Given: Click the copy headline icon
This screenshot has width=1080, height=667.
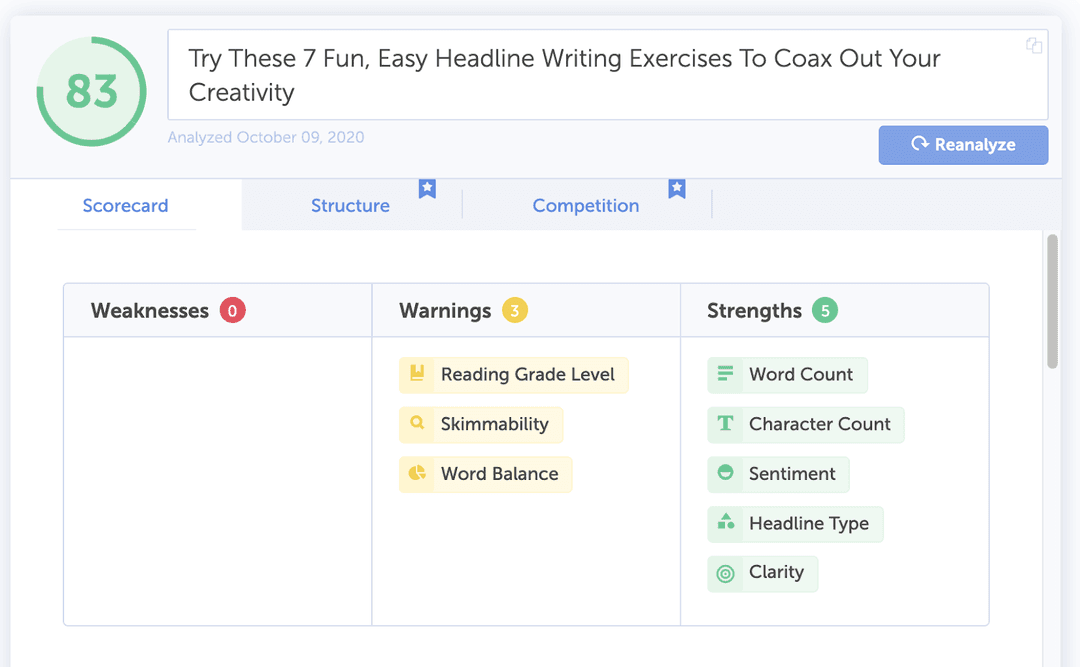Looking at the screenshot, I should [1033, 46].
